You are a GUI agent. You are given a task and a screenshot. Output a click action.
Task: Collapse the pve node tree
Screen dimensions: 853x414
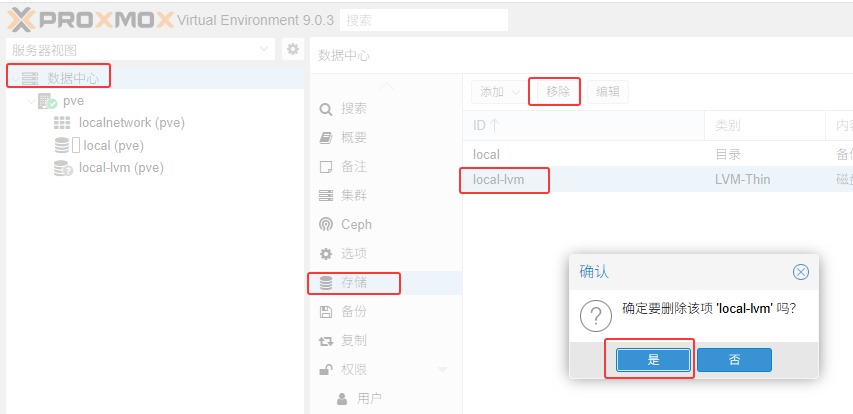(x=29, y=101)
